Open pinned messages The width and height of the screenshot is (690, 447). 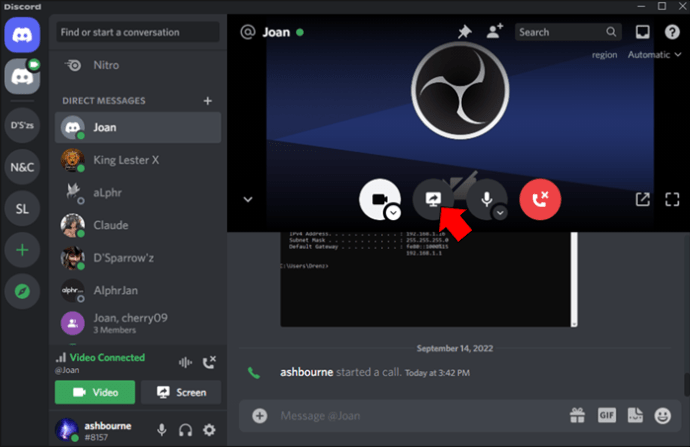click(x=465, y=32)
